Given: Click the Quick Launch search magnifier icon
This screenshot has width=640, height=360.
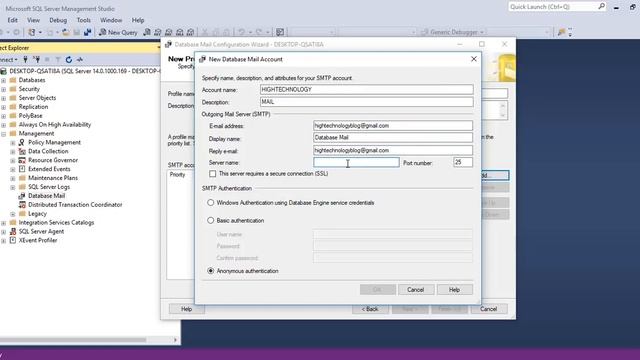Looking at the screenshot, I should (602, 7).
